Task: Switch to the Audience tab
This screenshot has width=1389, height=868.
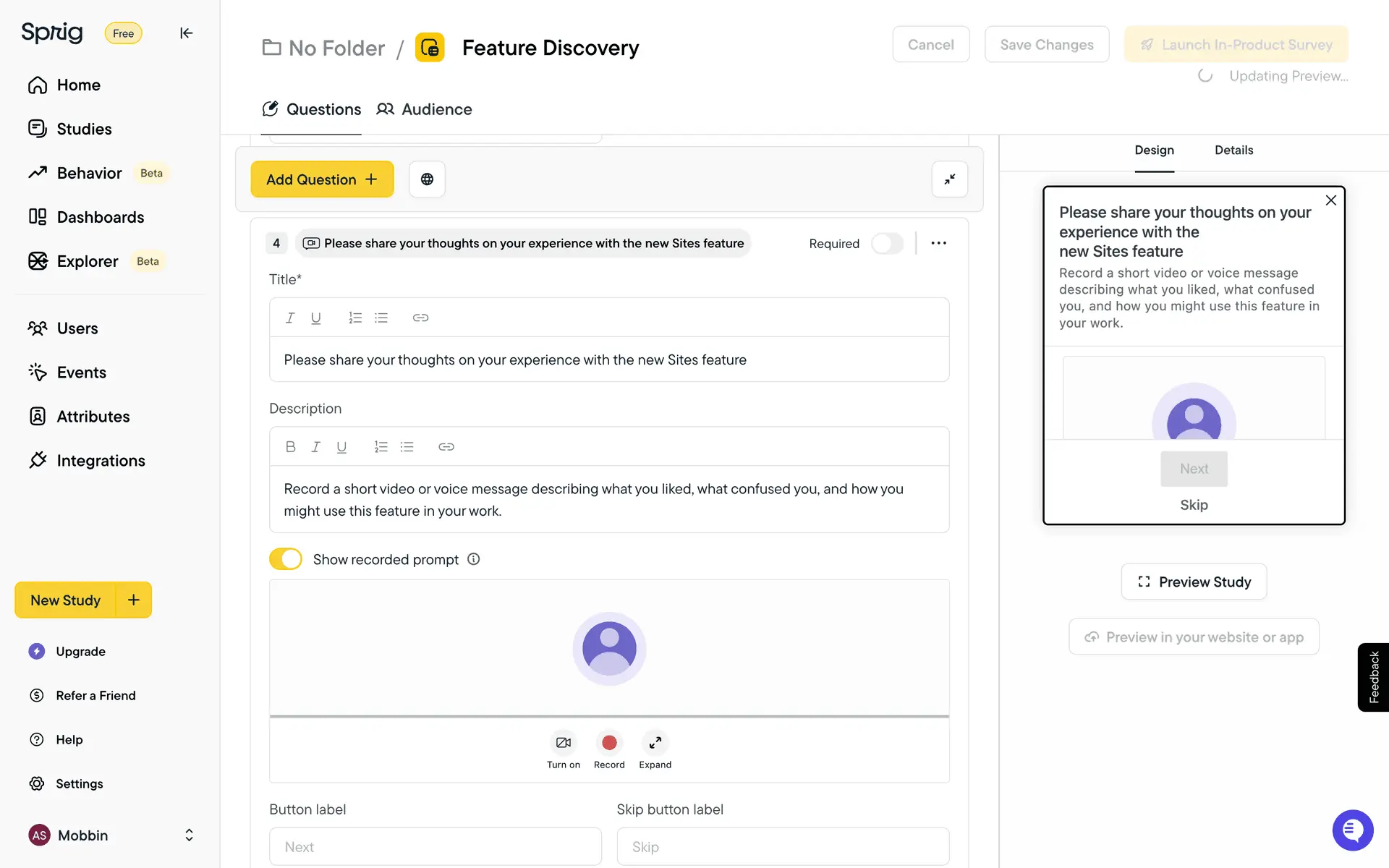Action: click(x=424, y=109)
